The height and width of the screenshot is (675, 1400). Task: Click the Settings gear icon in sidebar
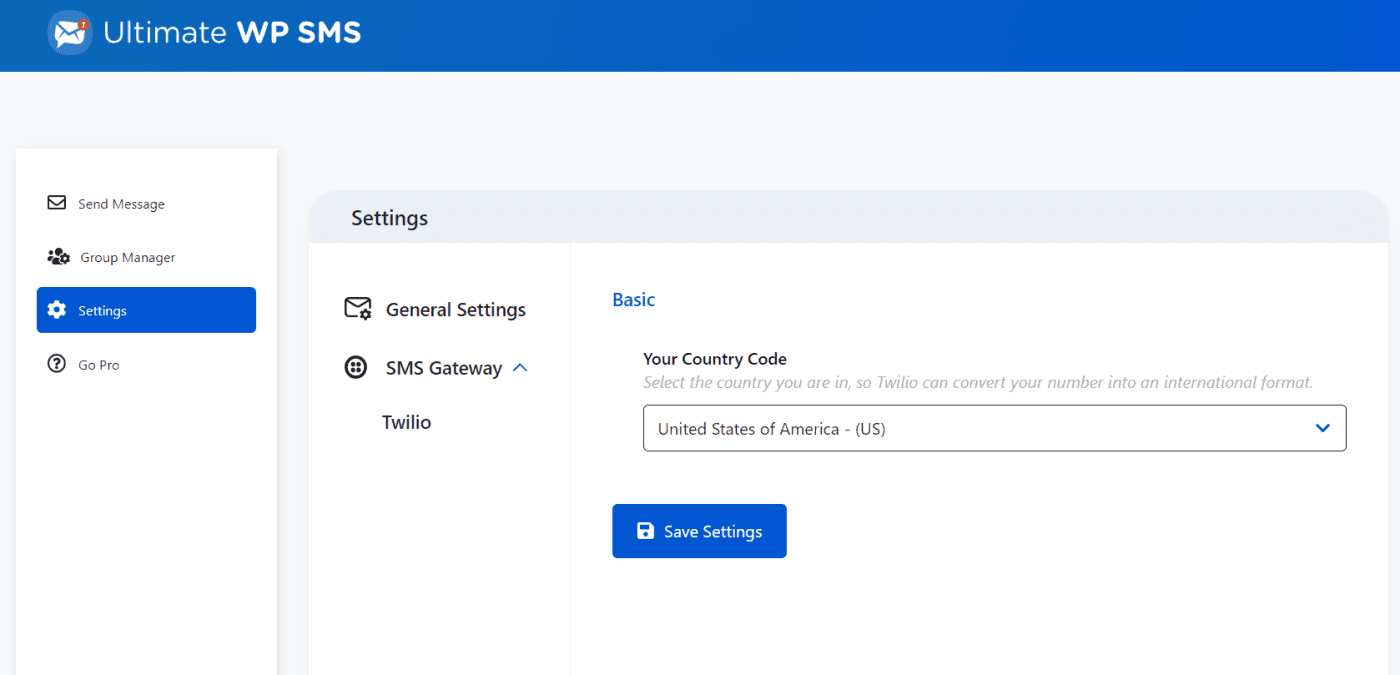tap(57, 310)
